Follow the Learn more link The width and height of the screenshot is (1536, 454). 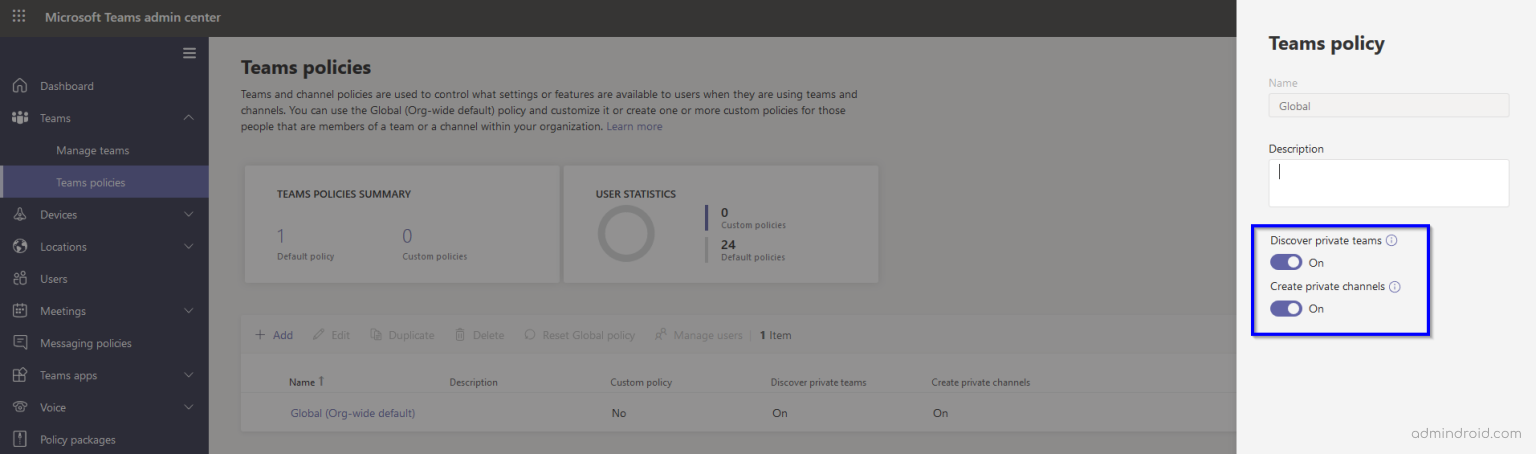coord(634,127)
